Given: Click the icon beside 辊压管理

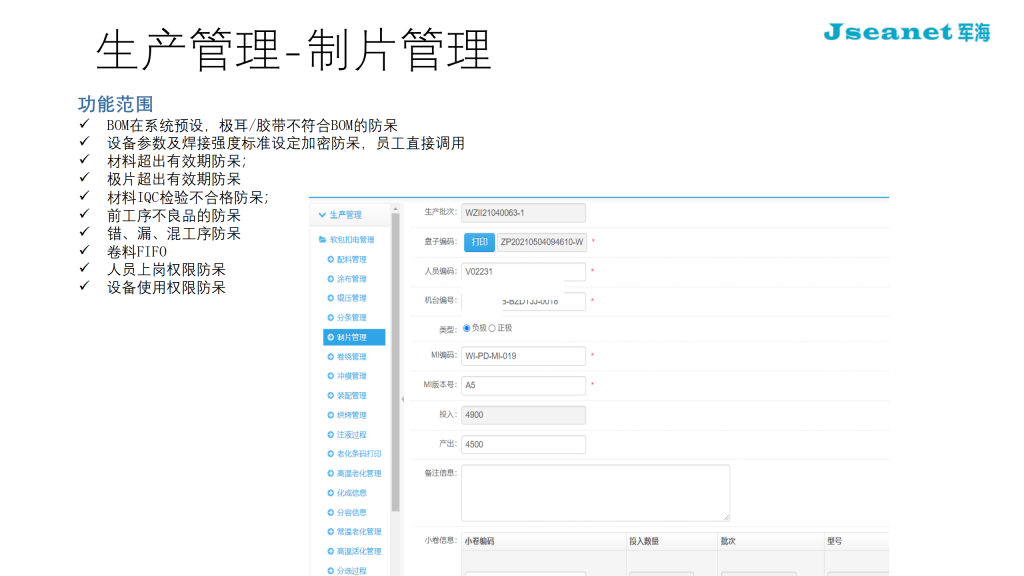Looking at the screenshot, I should [x=331, y=298].
